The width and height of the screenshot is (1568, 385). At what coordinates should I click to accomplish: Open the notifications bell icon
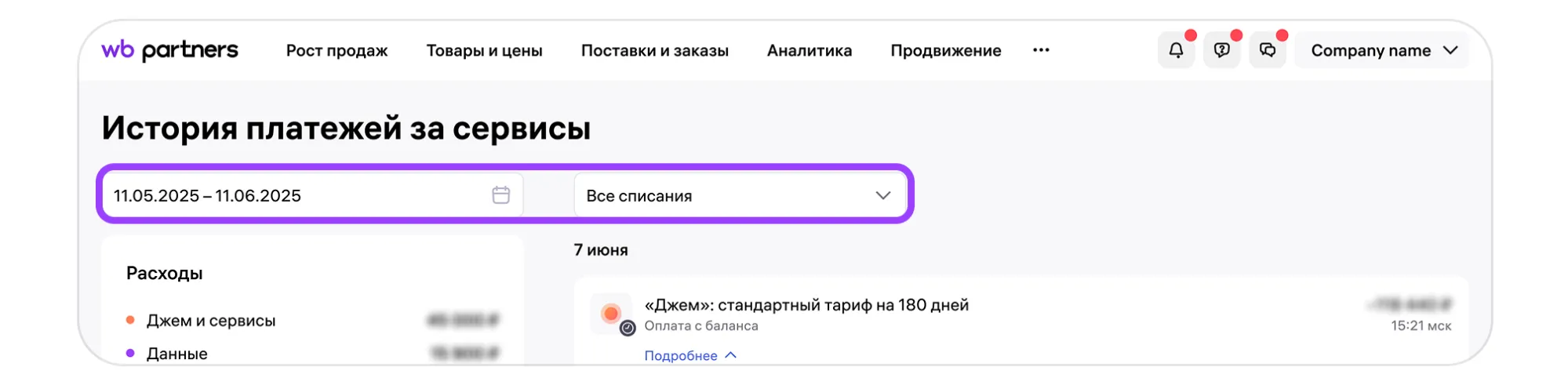1176,51
